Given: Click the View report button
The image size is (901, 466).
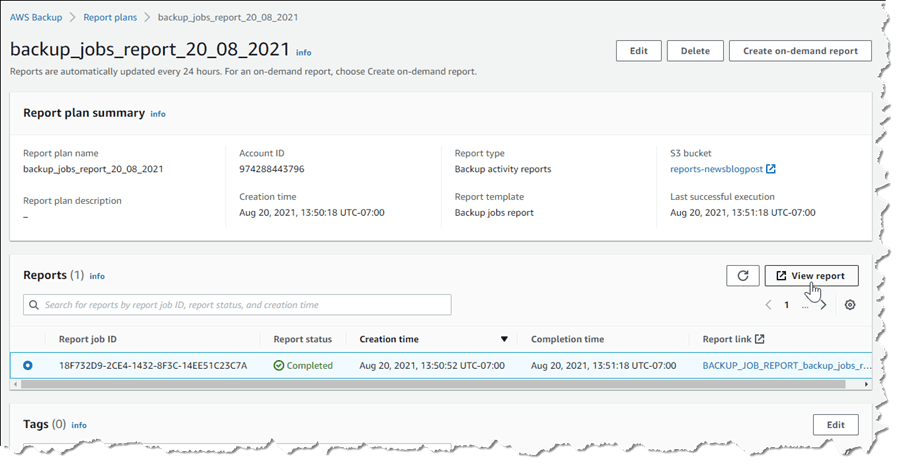Looking at the screenshot, I should (x=811, y=276).
